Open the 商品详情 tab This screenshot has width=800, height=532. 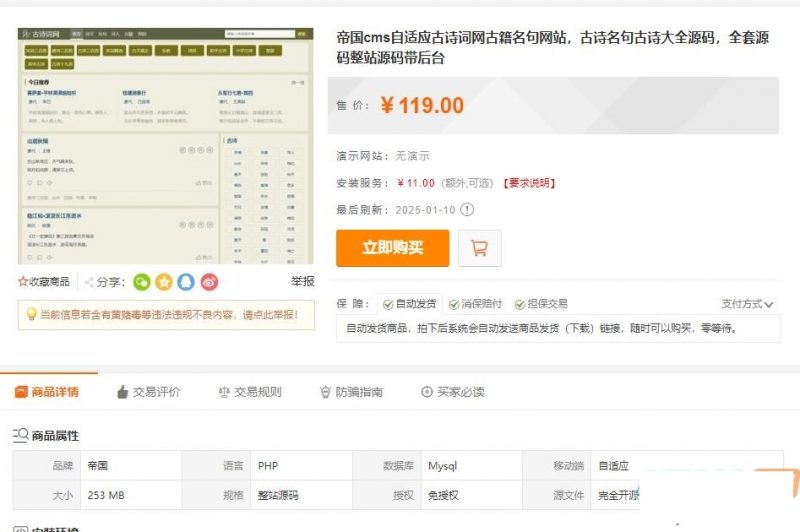(x=47, y=392)
